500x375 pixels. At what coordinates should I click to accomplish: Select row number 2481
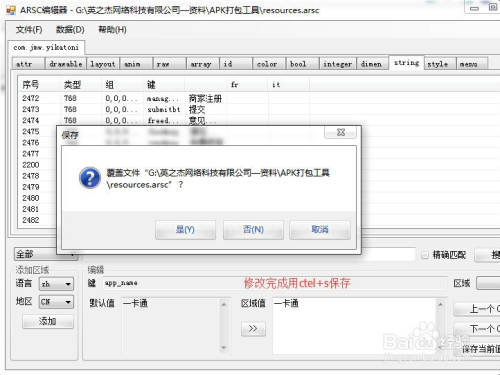[x=31, y=209]
